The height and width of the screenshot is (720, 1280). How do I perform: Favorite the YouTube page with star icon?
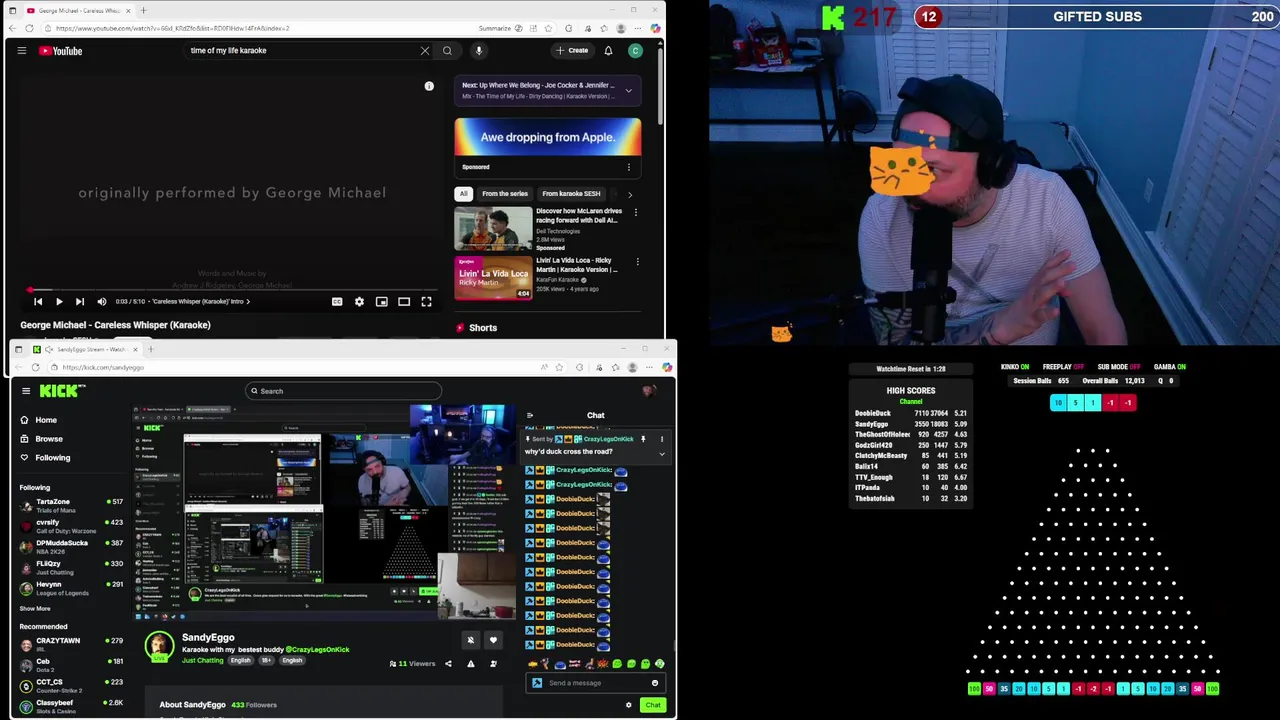pyautogui.click(x=548, y=28)
